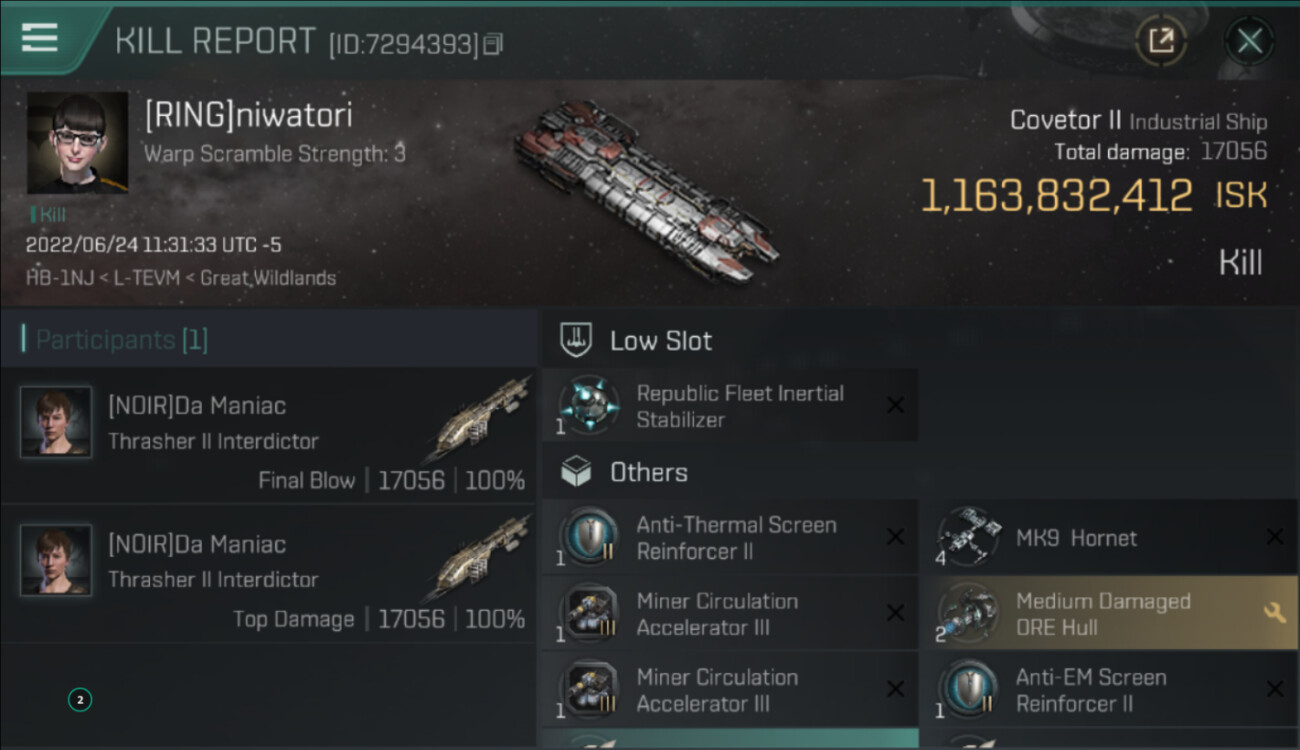Click the Others section cube icon
Screen dimensions: 1300x750
coord(576,472)
